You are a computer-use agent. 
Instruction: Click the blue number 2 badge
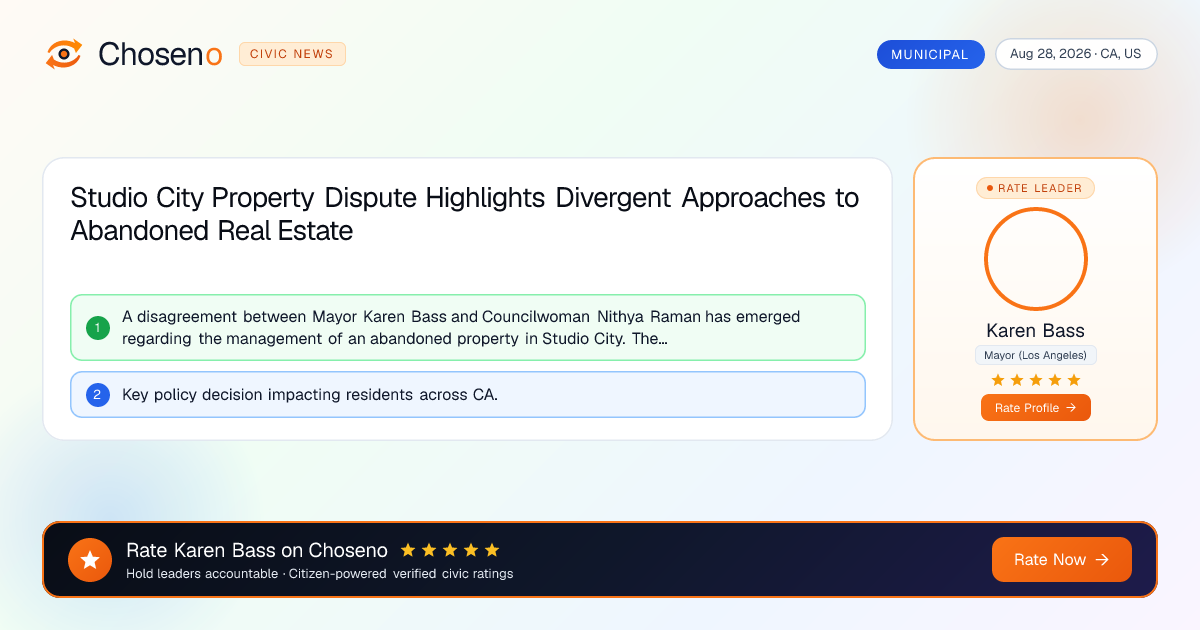click(x=98, y=394)
